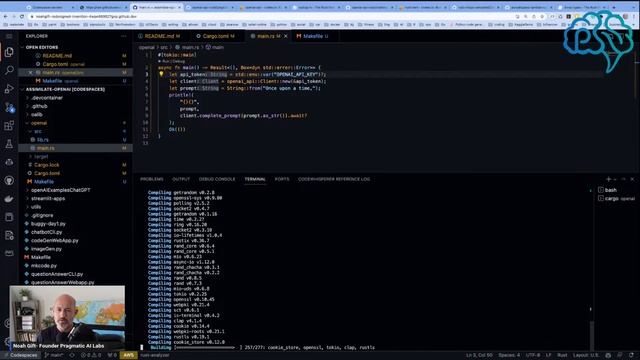Viewport: 640px width, 360px height.
Task: Open README.md in Open Editors
Action: pyautogui.click(x=57, y=56)
